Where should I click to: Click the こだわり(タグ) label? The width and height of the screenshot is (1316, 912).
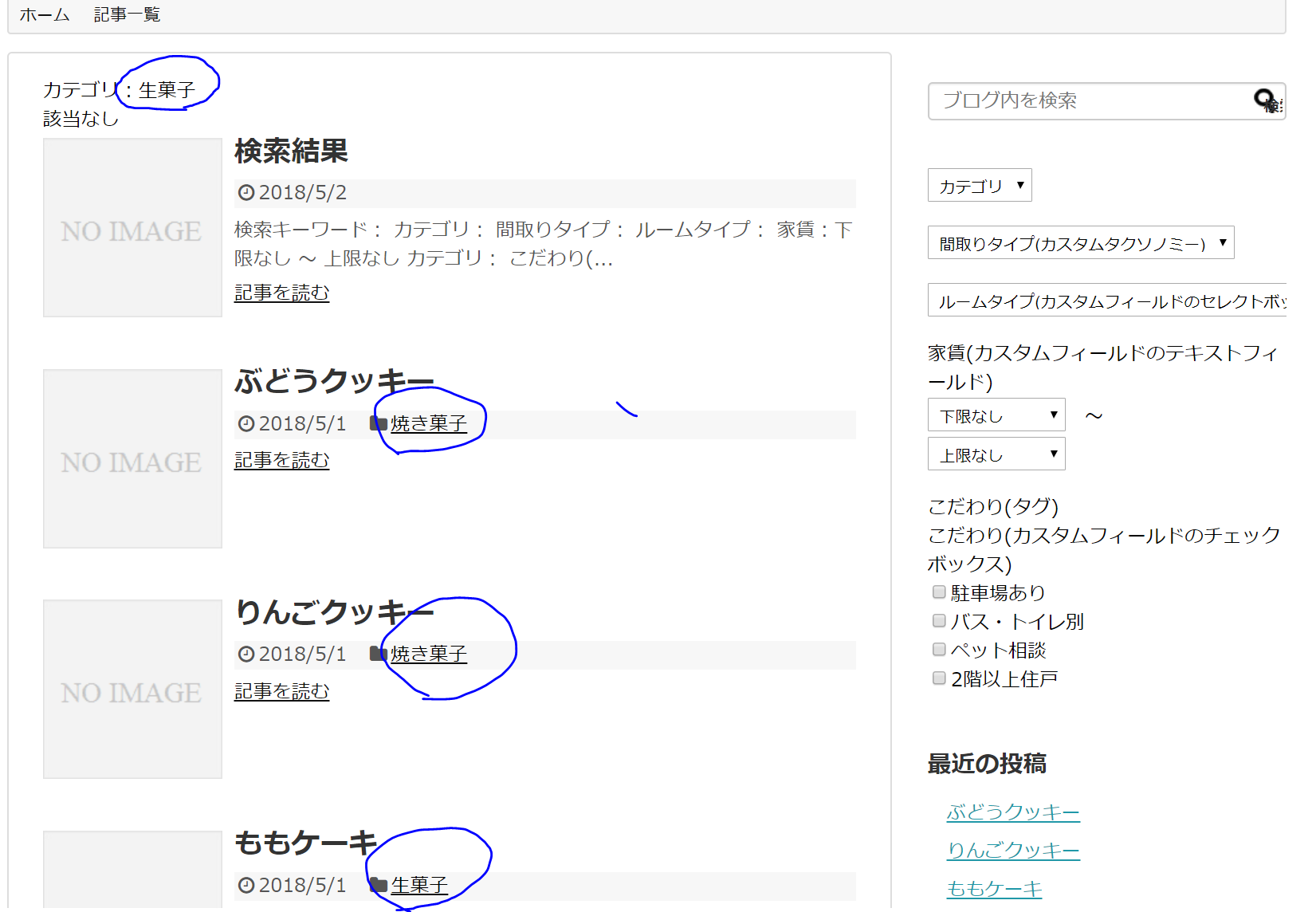point(993,506)
